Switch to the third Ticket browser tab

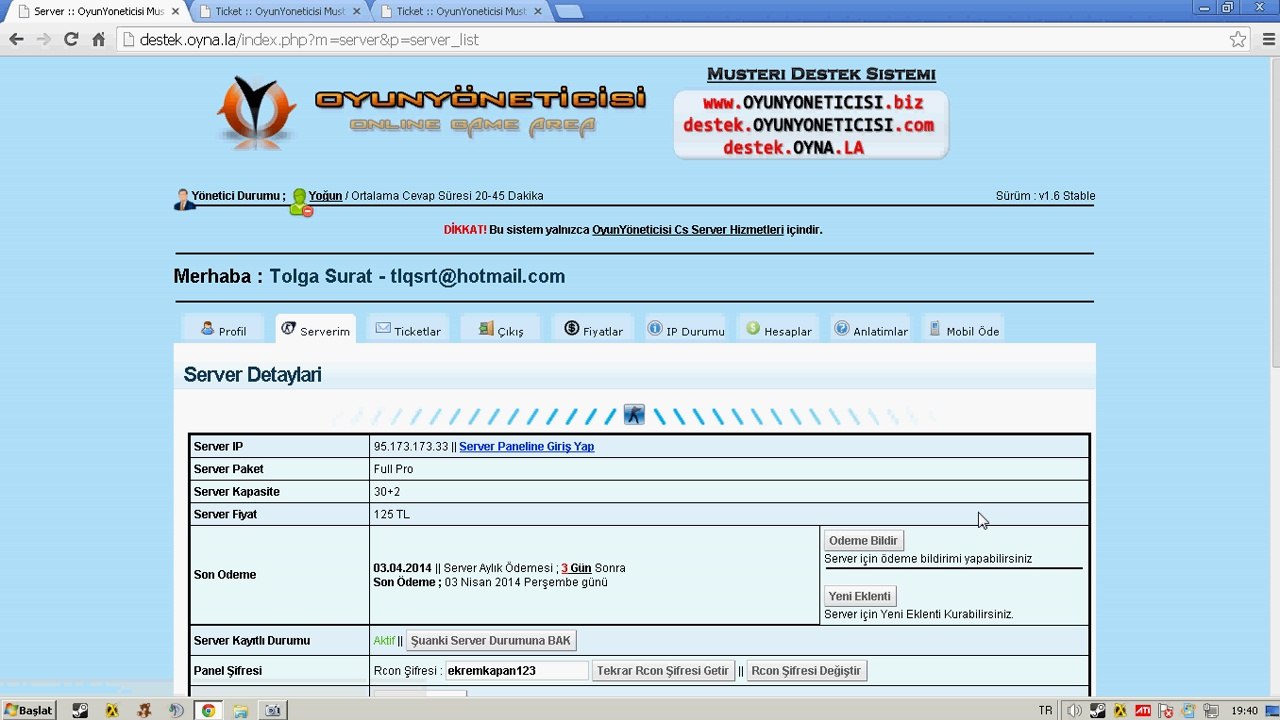click(x=461, y=12)
